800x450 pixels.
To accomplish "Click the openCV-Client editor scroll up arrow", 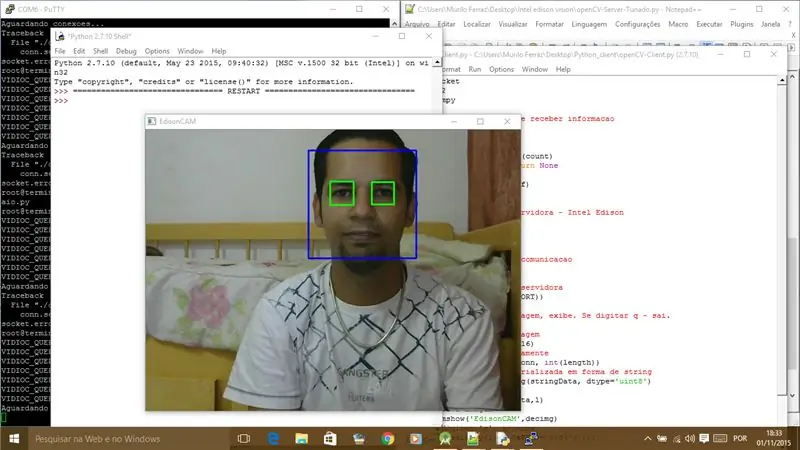I will pos(782,81).
